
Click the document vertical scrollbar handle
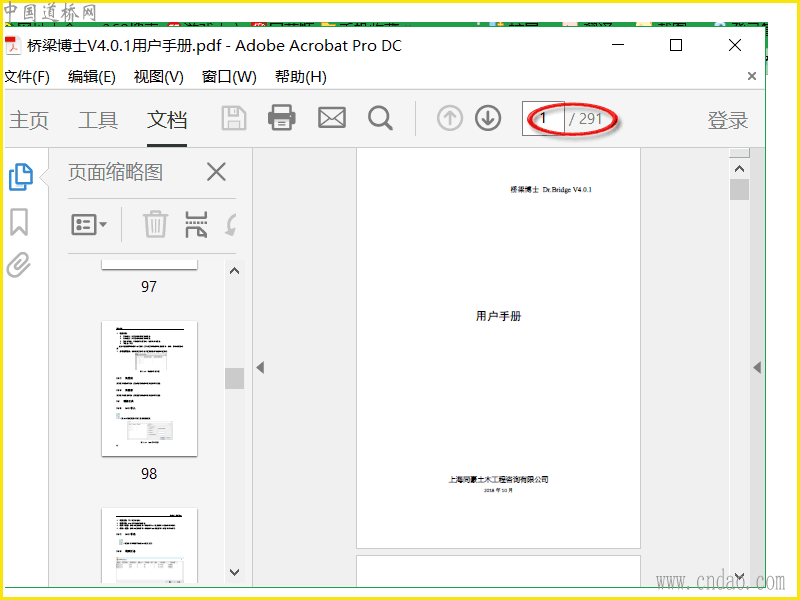(739, 189)
